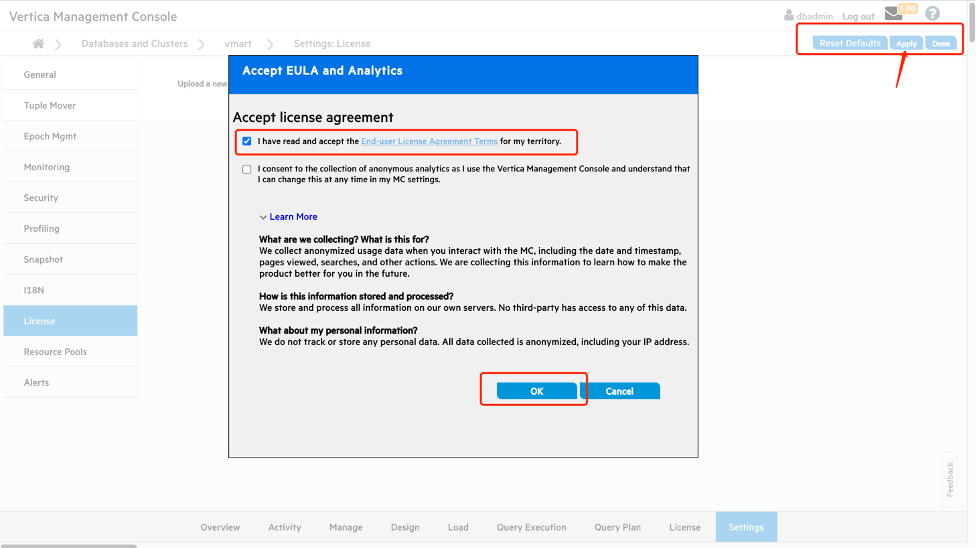Open the mail messages icon
Image resolution: width=976 pixels, height=548 pixels.
pos(893,14)
